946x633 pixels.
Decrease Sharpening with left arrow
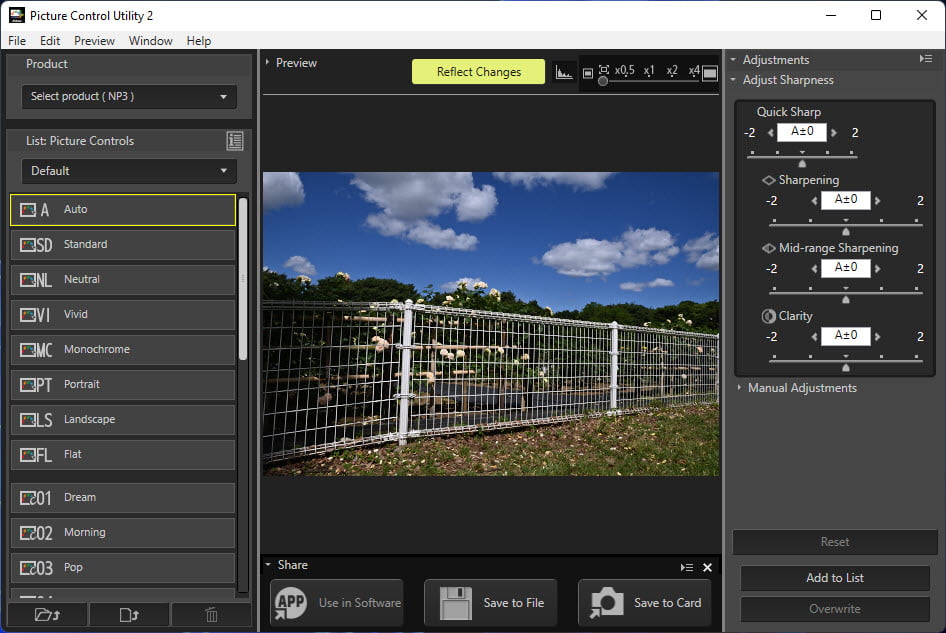(814, 200)
